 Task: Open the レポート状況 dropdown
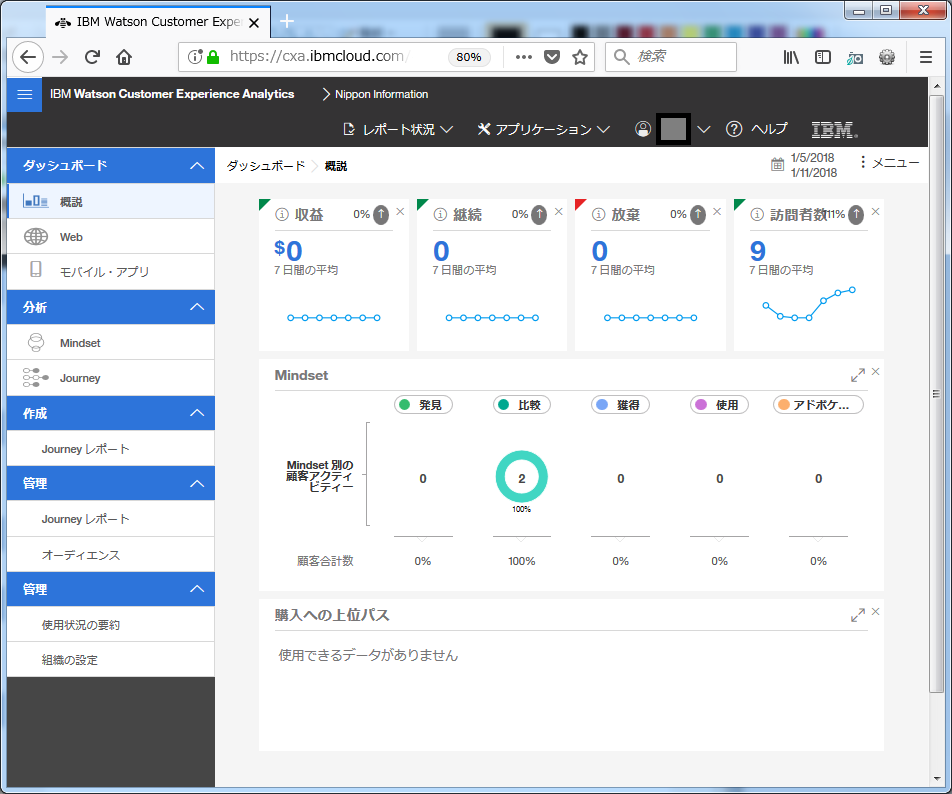(398, 129)
